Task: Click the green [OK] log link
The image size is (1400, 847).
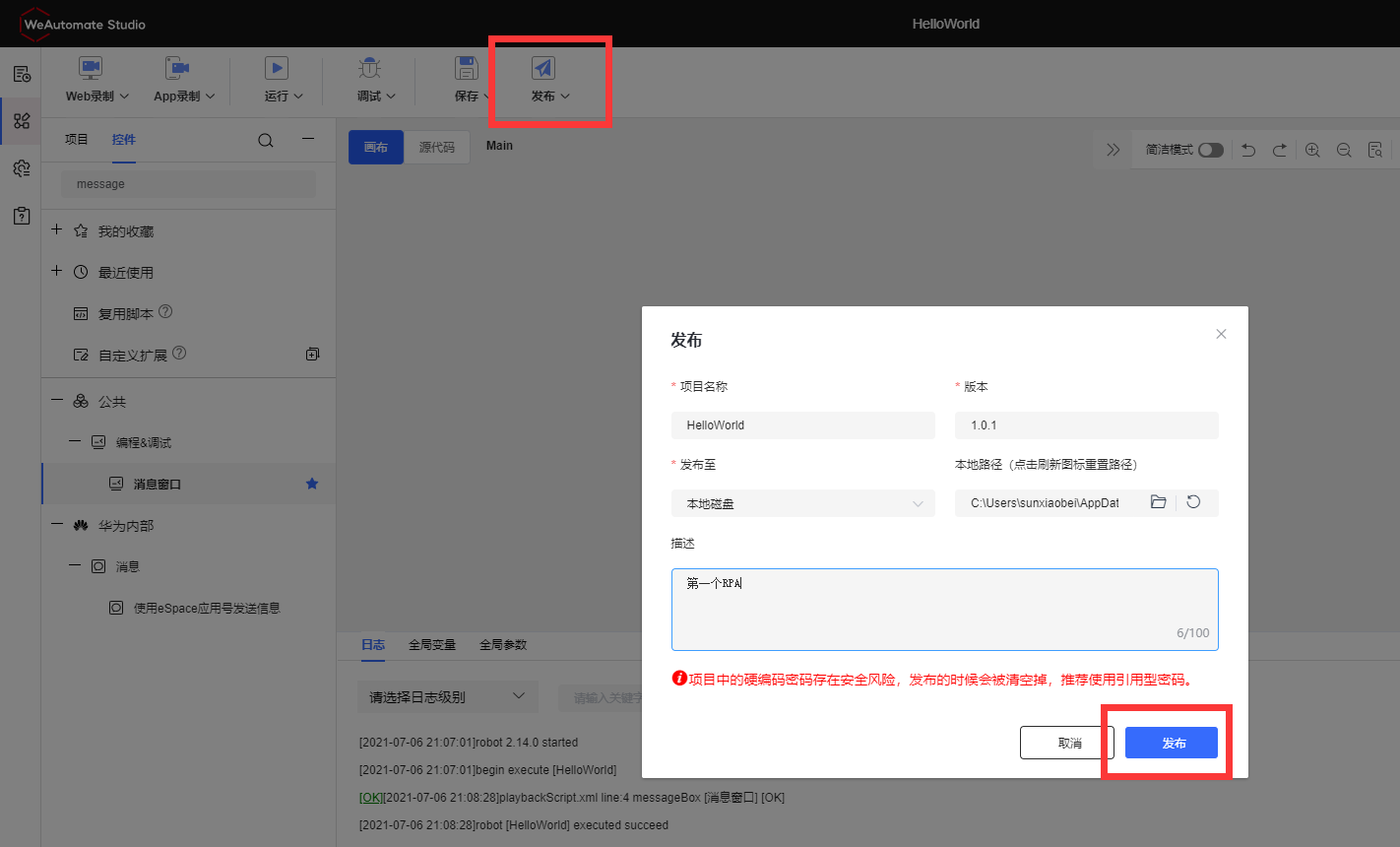Action: 371,798
